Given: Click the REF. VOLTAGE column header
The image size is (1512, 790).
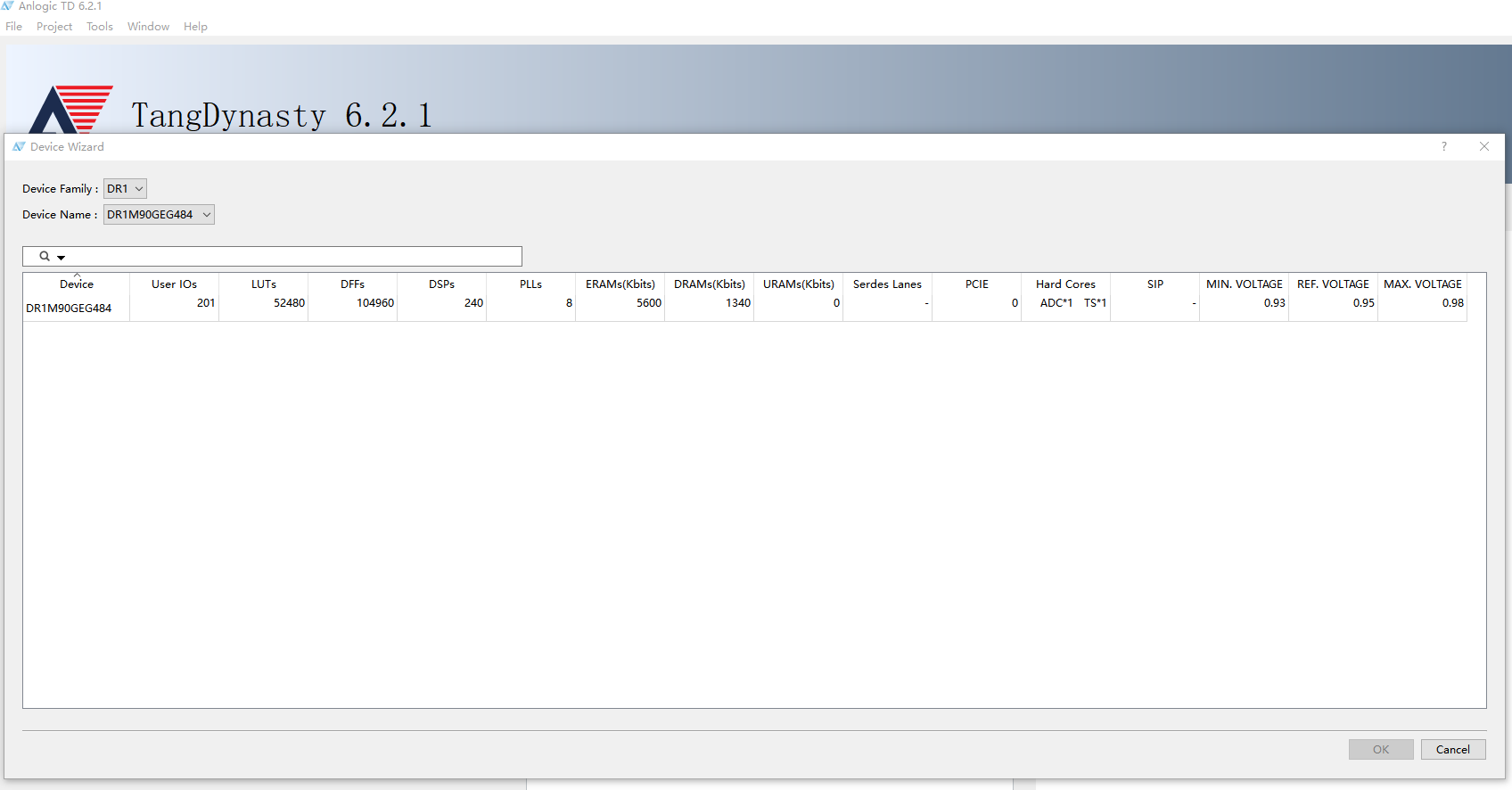Looking at the screenshot, I should (x=1334, y=284).
